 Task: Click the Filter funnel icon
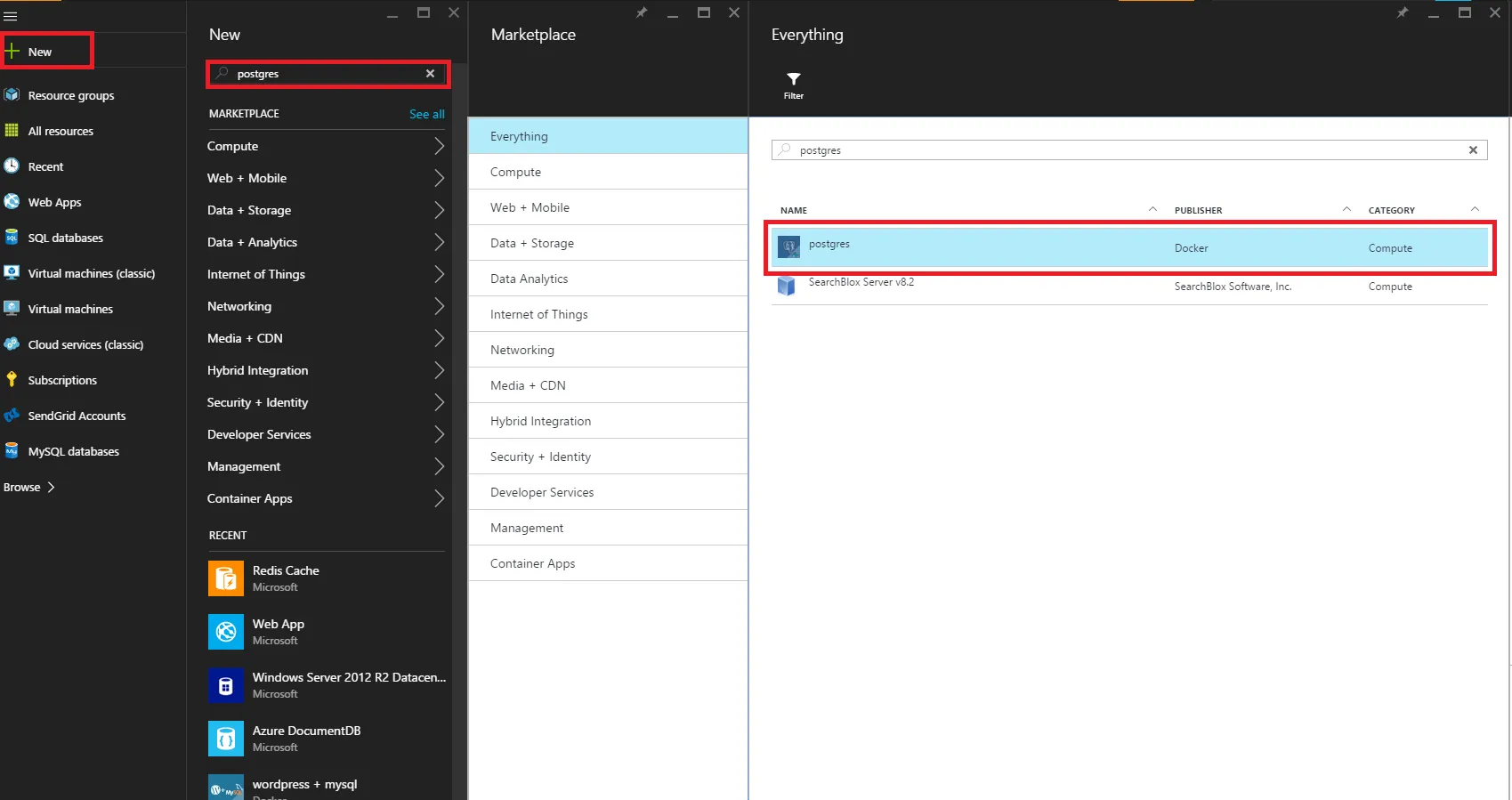(x=793, y=81)
